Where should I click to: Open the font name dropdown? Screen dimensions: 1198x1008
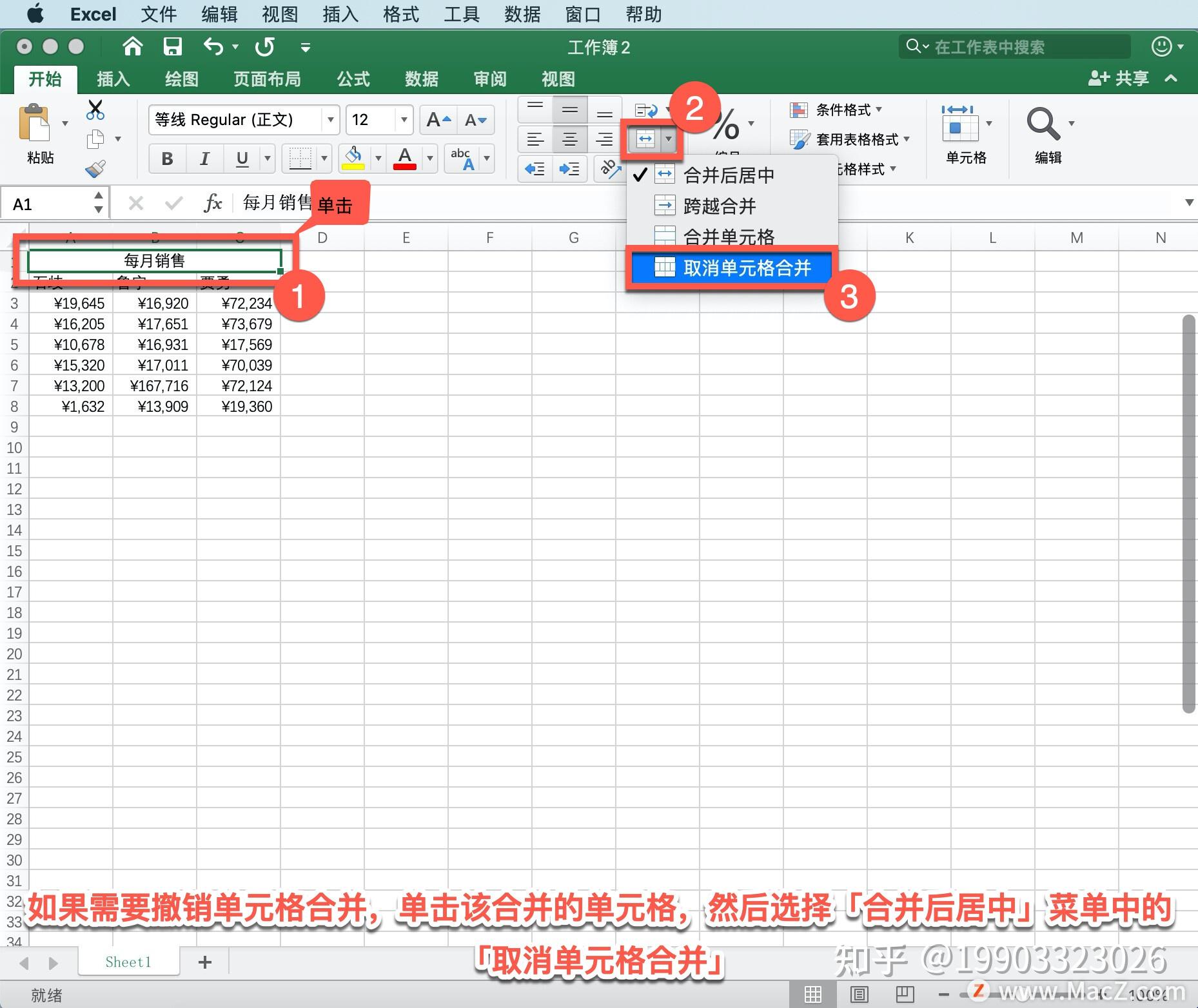tap(330, 120)
